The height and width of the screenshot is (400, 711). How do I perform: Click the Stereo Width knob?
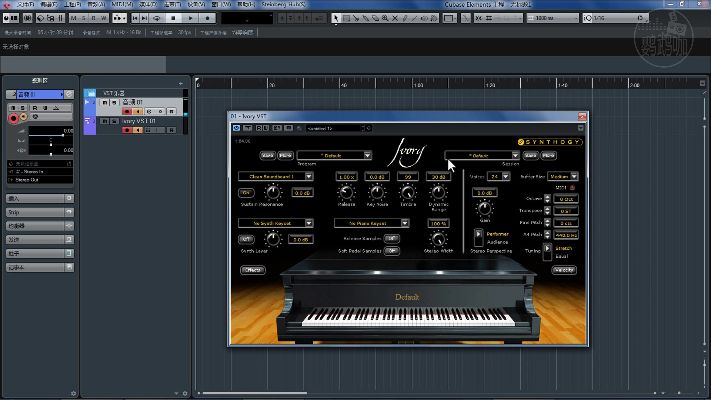(438, 238)
